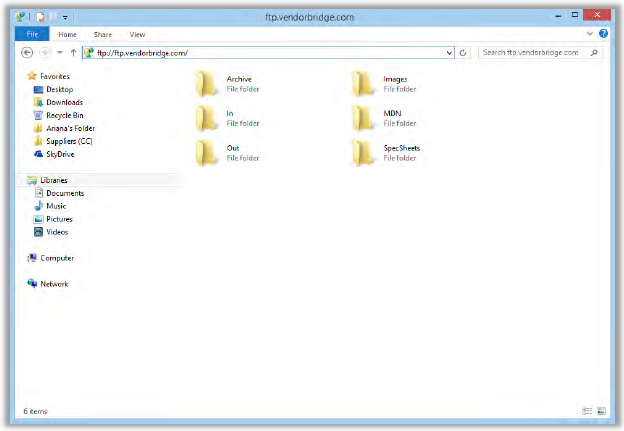Expand the address bar history dropdown

pos(449,53)
